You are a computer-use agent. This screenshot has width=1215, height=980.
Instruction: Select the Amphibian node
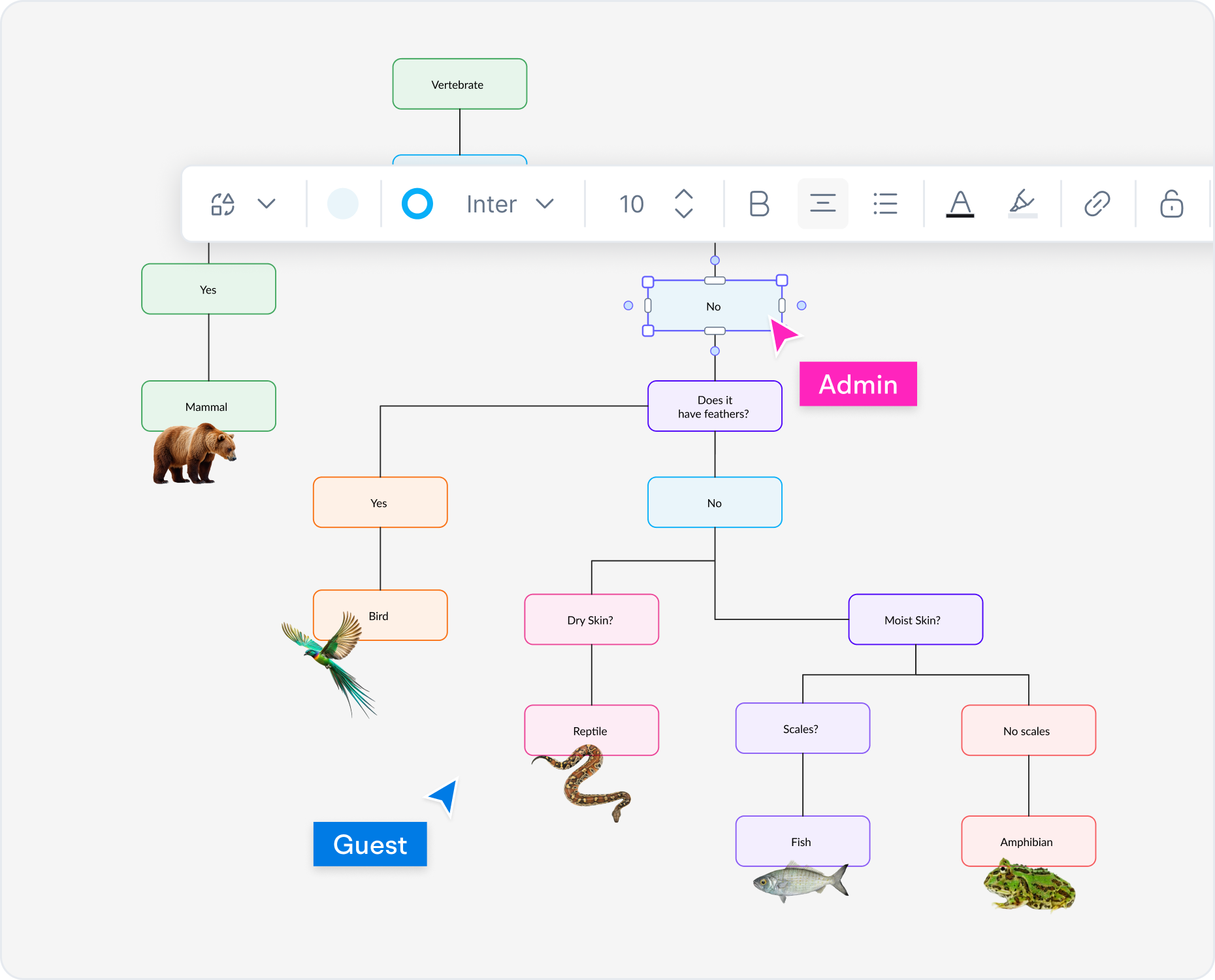pos(1029,841)
